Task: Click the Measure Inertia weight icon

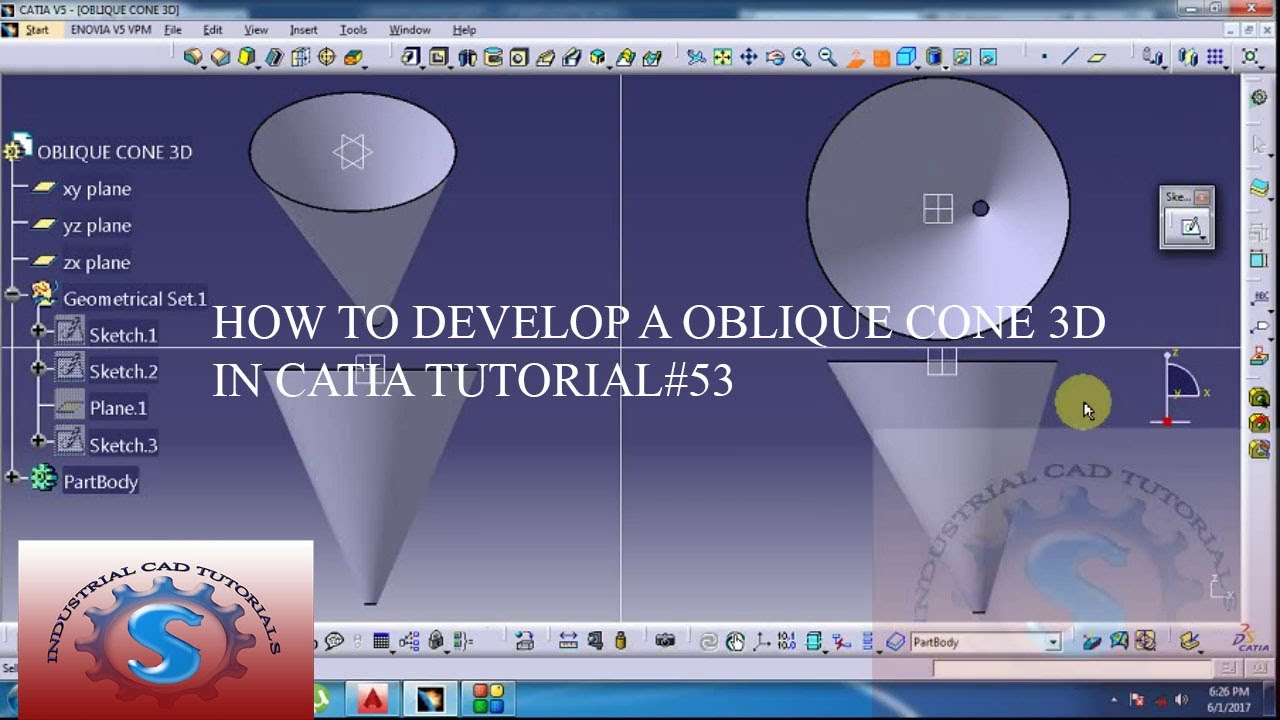Action: tap(620, 641)
